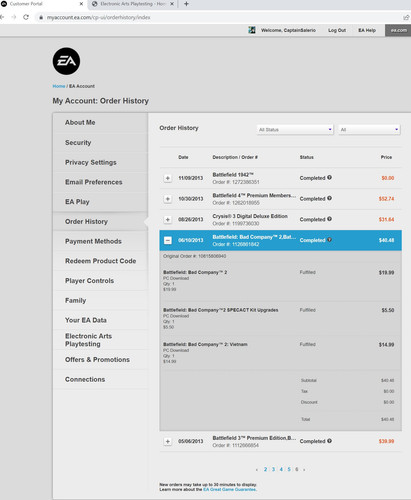Collapse the 06/10/2013 Bad Company 2 order
The image size is (411, 500).
[168, 240]
